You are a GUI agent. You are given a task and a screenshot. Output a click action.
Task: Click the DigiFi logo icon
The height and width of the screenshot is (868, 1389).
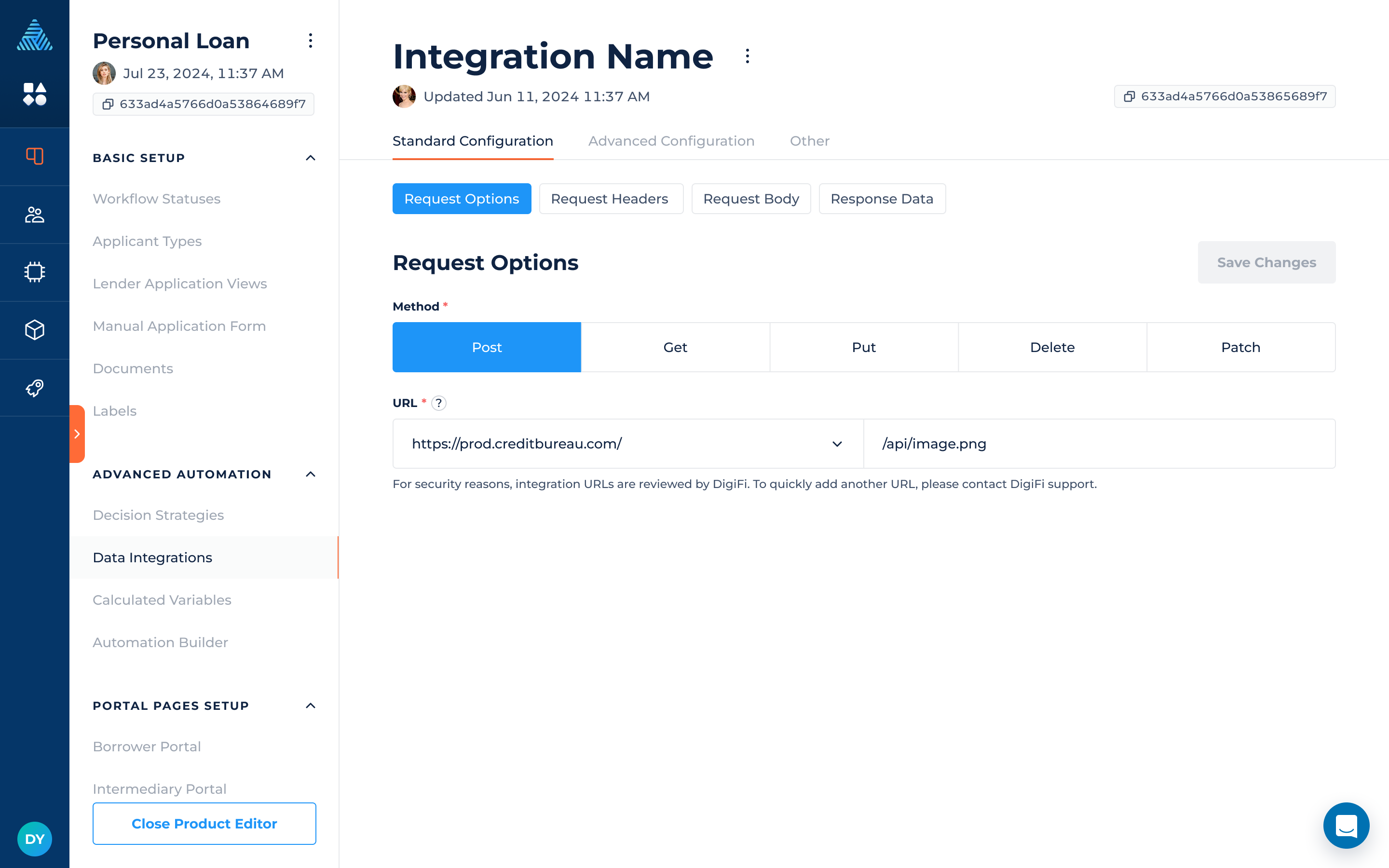click(x=34, y=36)
